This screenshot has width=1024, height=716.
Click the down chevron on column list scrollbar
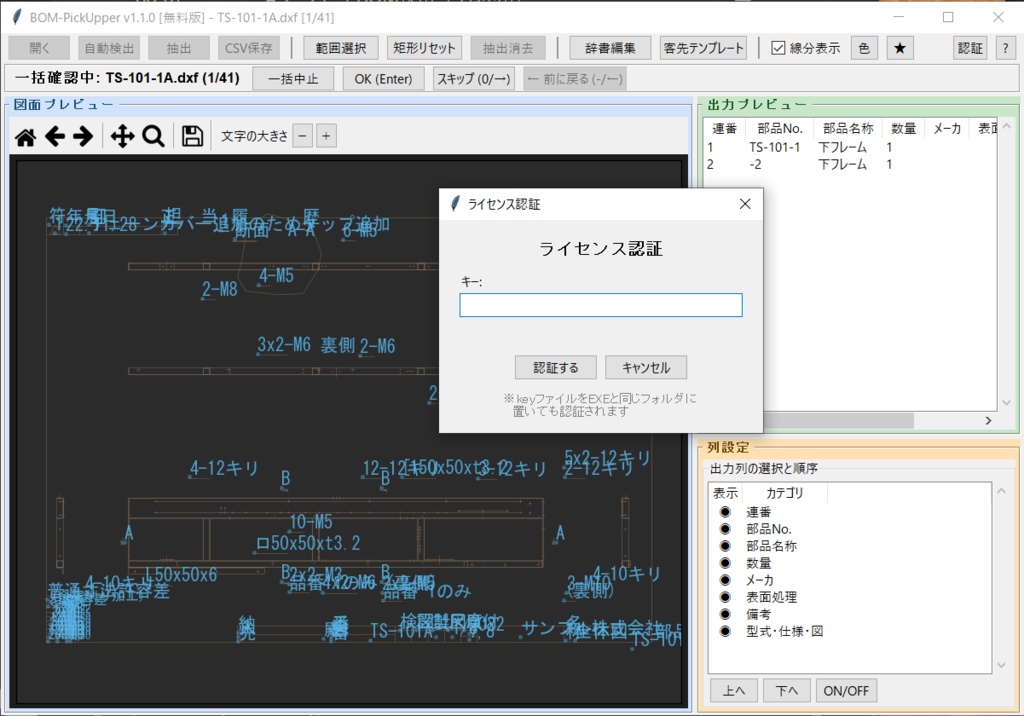click(x=1001, y=663)
